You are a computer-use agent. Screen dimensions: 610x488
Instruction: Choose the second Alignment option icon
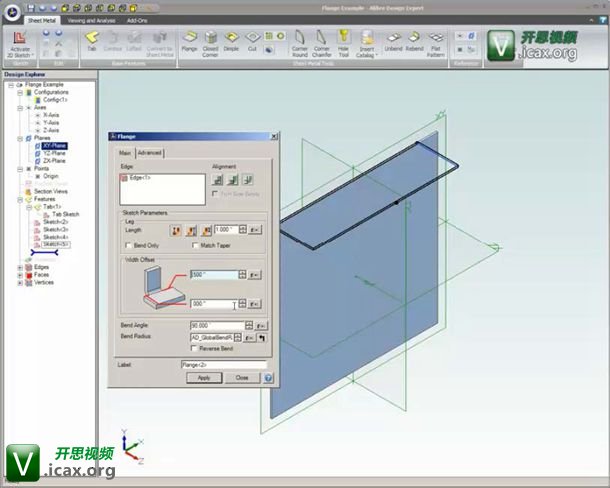click(x=232, y=179)
